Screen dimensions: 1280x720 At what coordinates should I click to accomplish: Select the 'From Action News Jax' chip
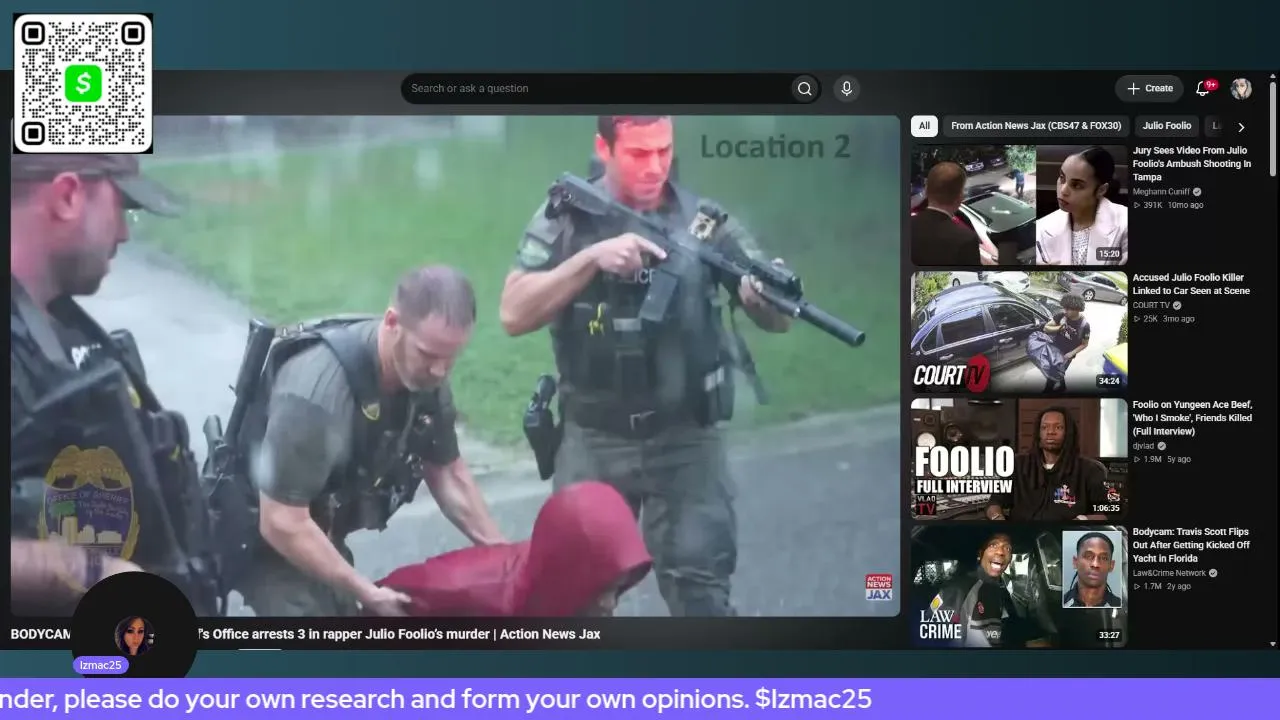click(x=1036, y=126)
